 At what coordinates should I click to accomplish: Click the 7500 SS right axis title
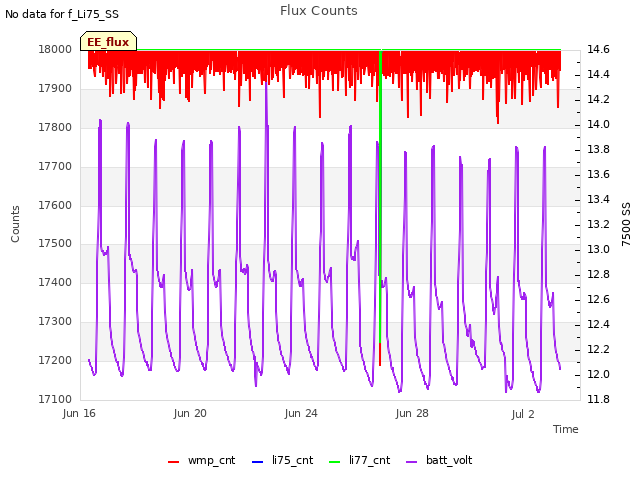[626, 224]
